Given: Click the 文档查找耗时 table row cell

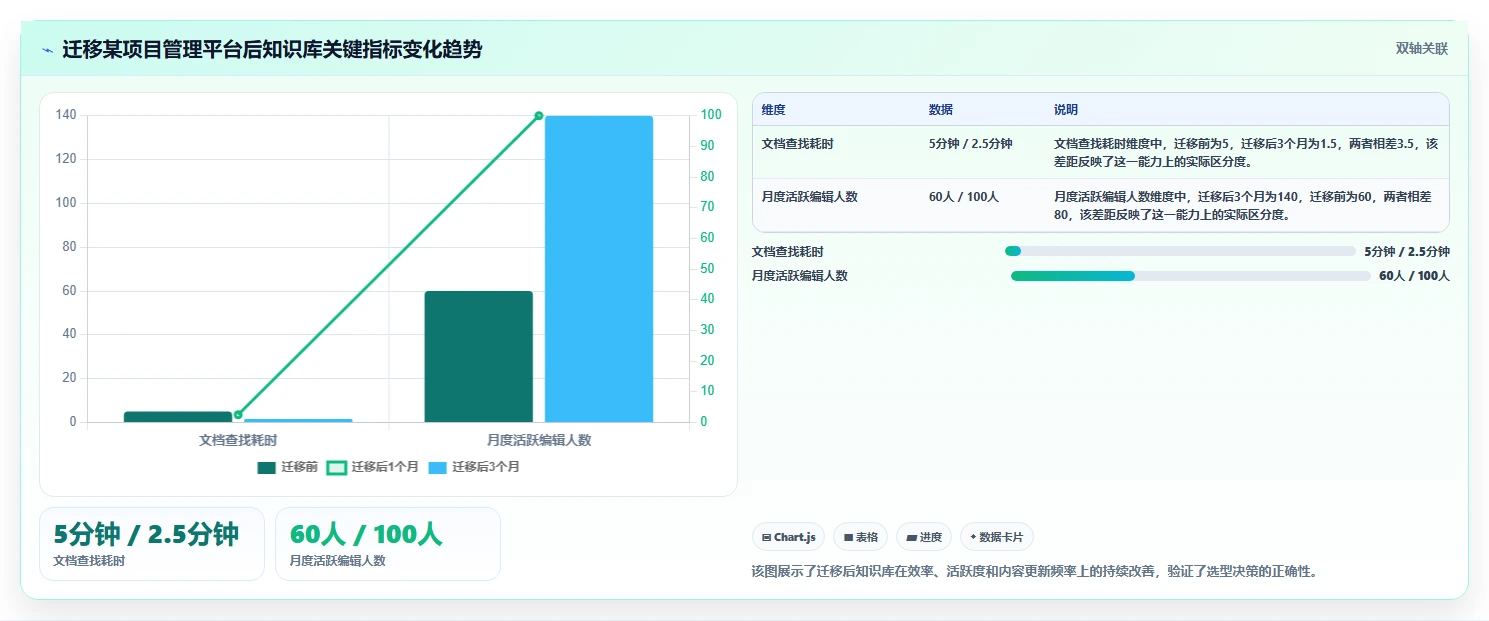Looking at the screenshot, I should click(x=797, y=144).
